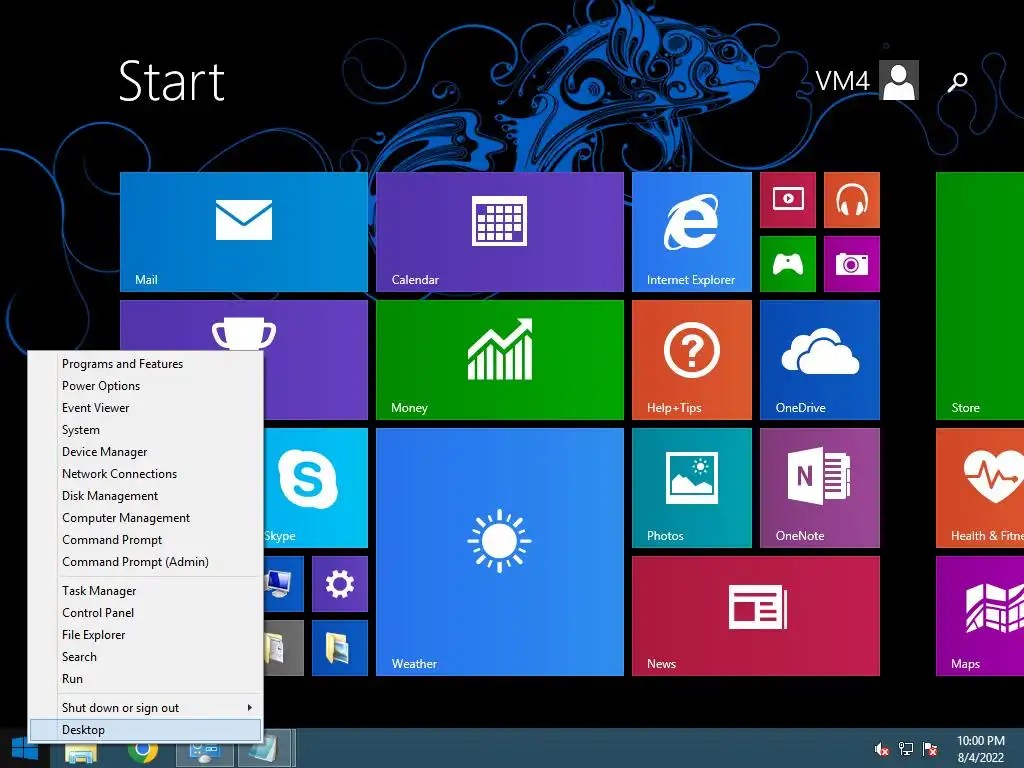Select Network Connections menu entry
Image resolution: width=1024 pixels, height=768 pixels.
(145, 473)
